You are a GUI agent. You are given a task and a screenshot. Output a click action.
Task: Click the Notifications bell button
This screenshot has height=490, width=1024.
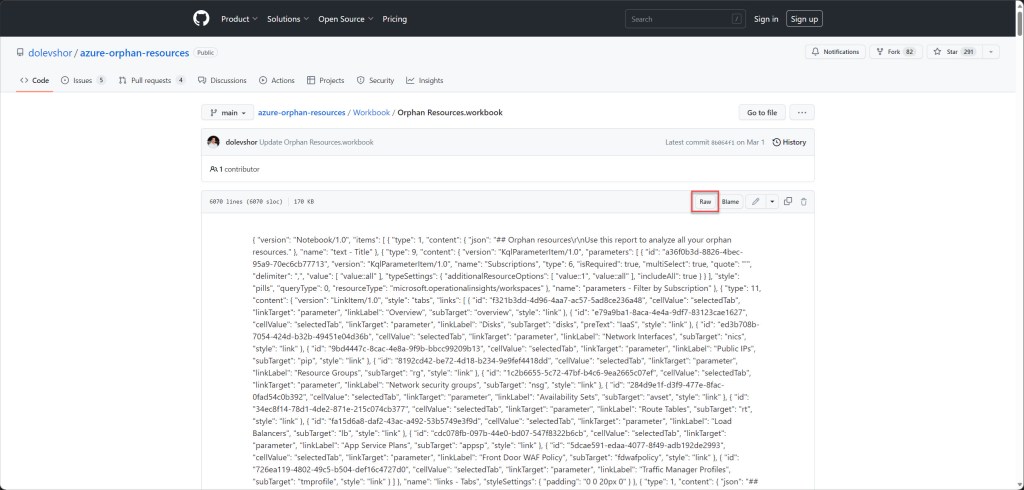coord(834,52)
